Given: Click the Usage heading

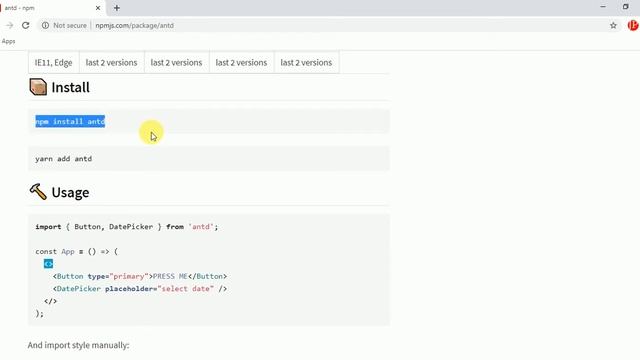Looking at the screenshot, I should tap(70, 192).
